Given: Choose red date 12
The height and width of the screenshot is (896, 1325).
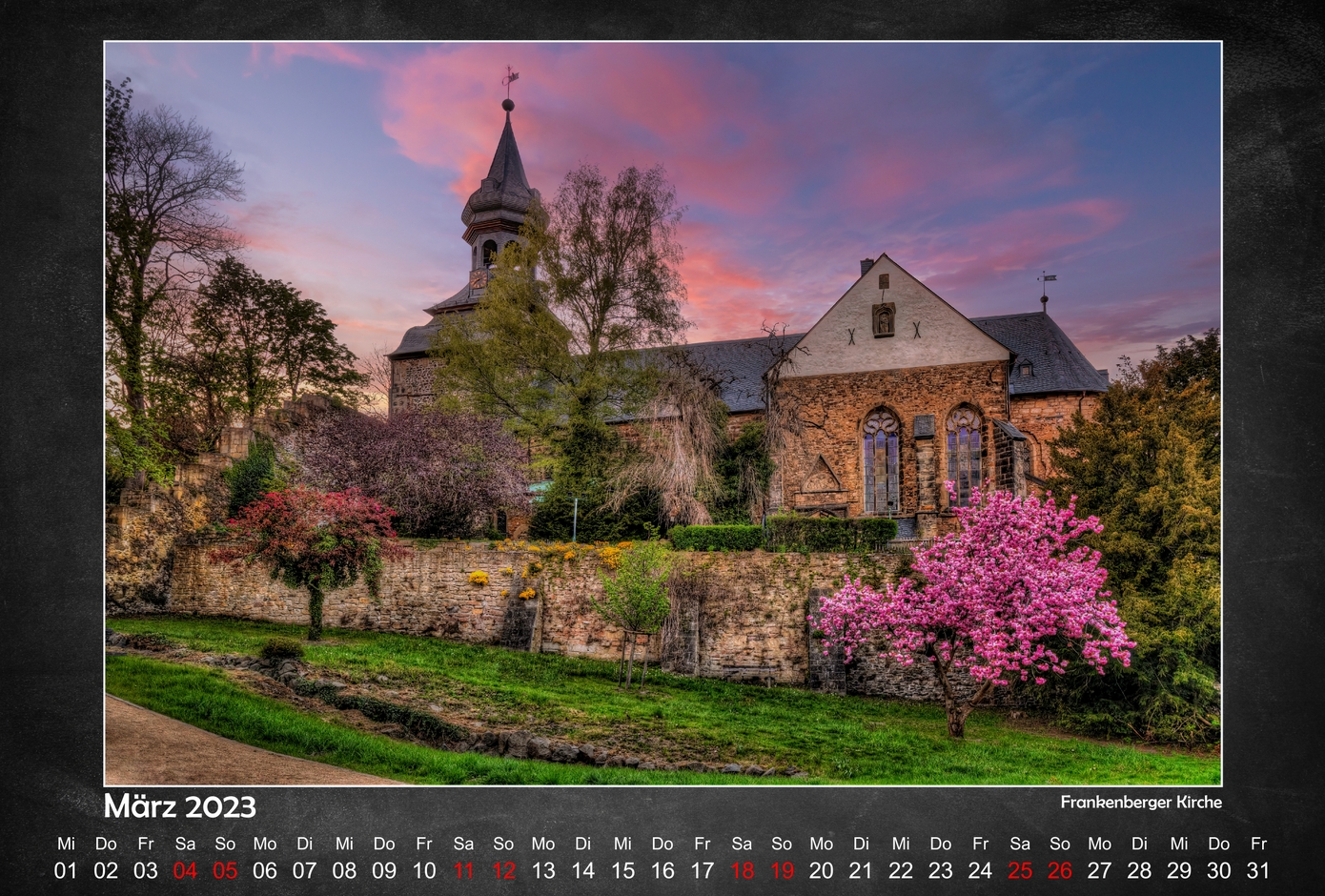Looking at the screenshot, I should tap(503, 870).
